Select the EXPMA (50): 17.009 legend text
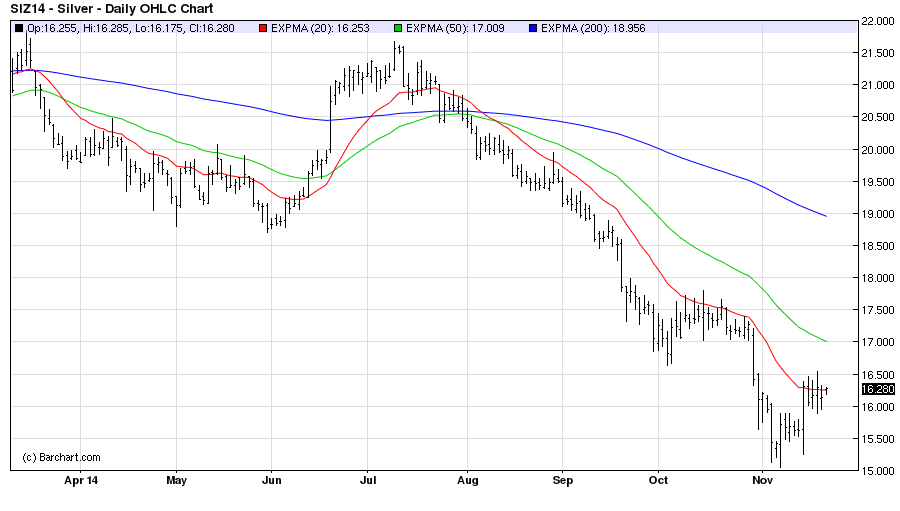900x511 pixels. 459,28
